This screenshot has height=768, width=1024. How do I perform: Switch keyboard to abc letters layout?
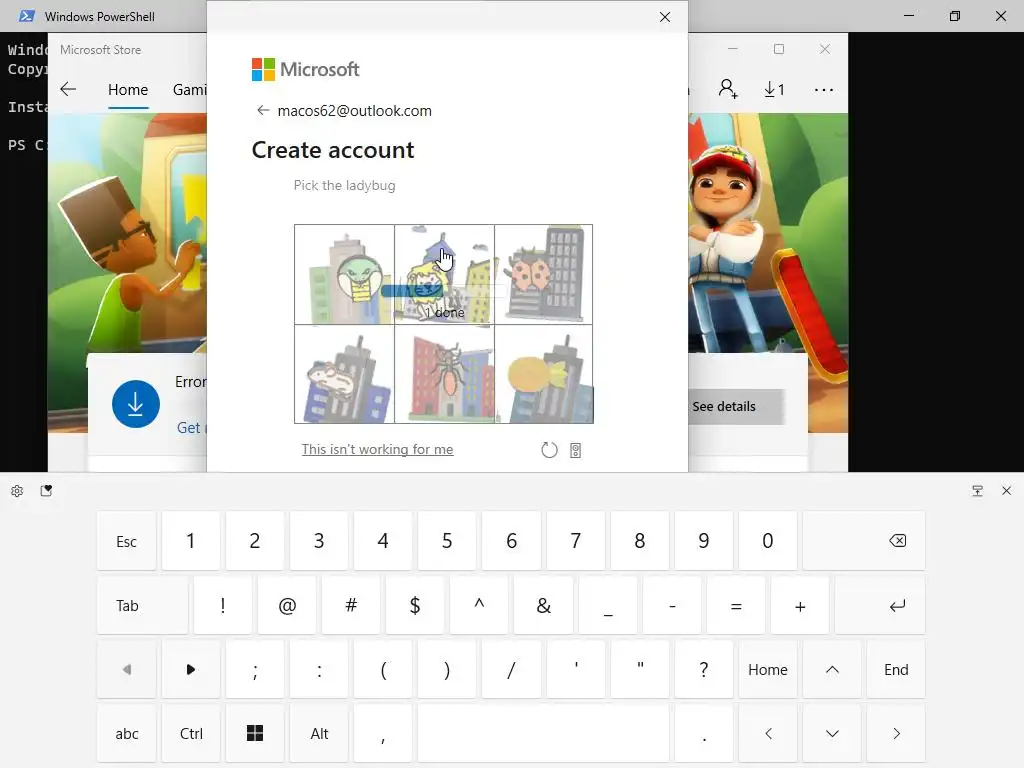coord(127,733)
